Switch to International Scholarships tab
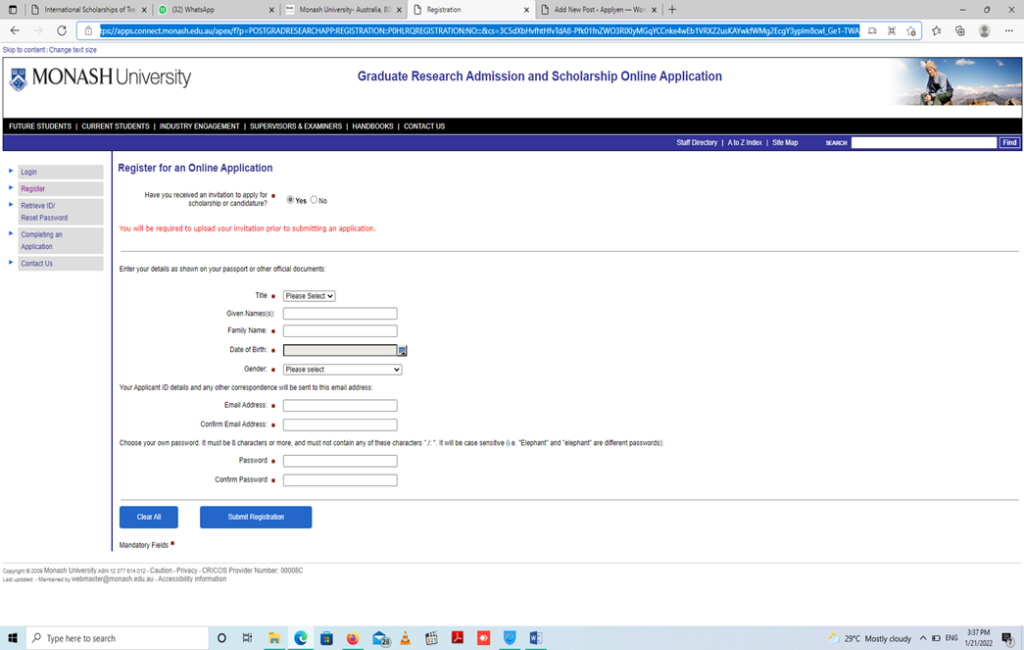This screenshot has height=650, width=1024. coord(89,10)
